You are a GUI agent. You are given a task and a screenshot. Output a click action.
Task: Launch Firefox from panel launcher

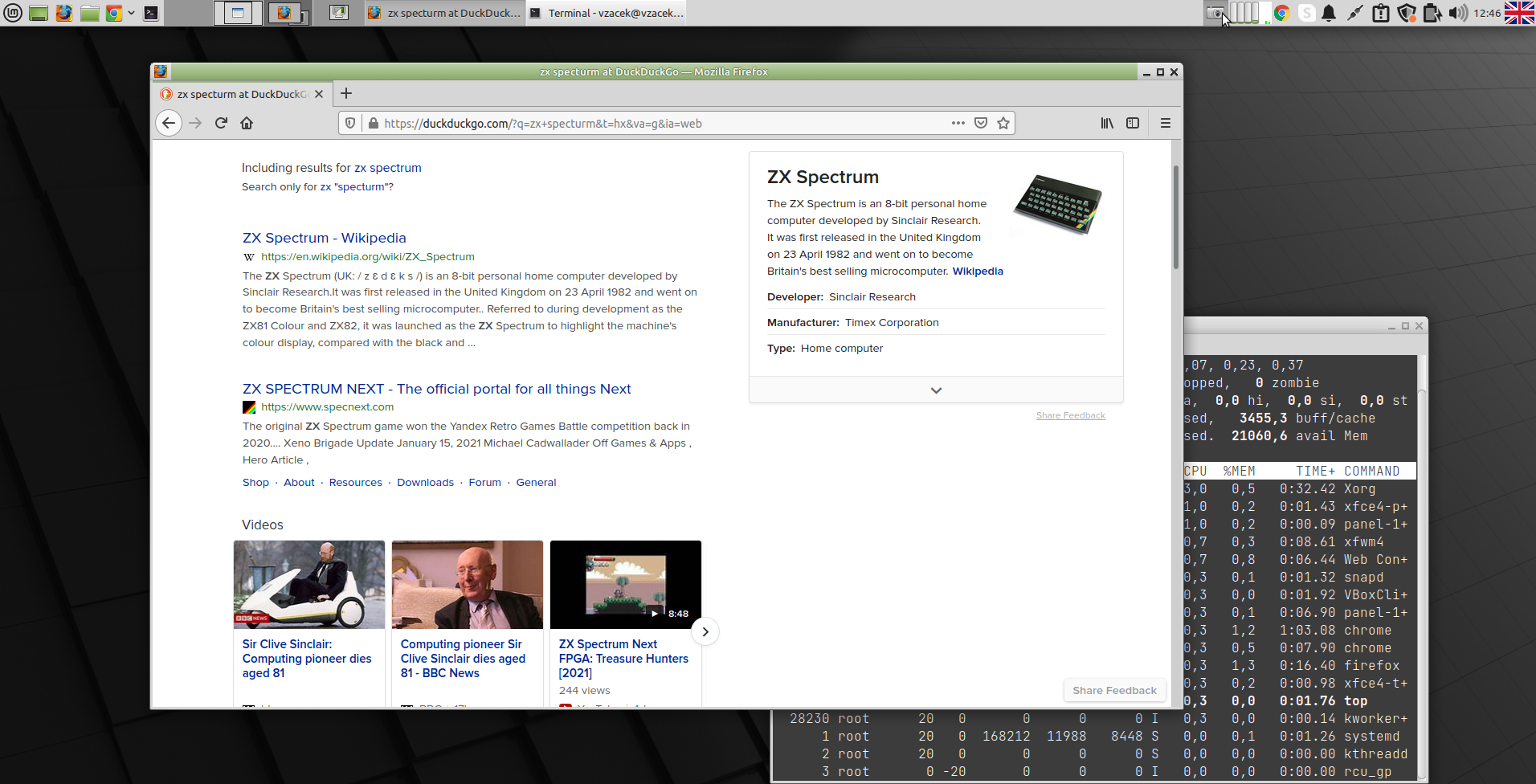coord(63,13)
